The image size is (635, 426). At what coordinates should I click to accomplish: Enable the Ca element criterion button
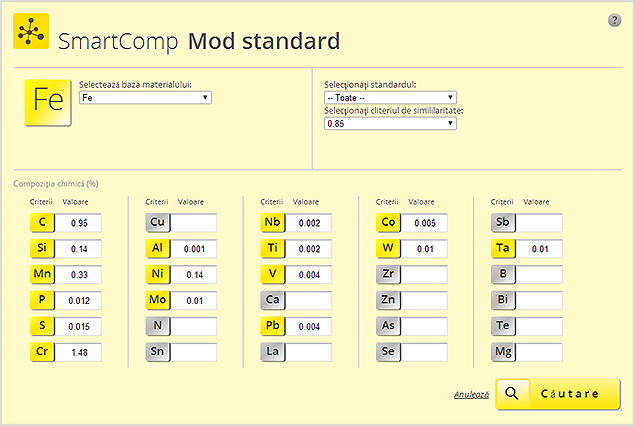[x=273, y=300]
